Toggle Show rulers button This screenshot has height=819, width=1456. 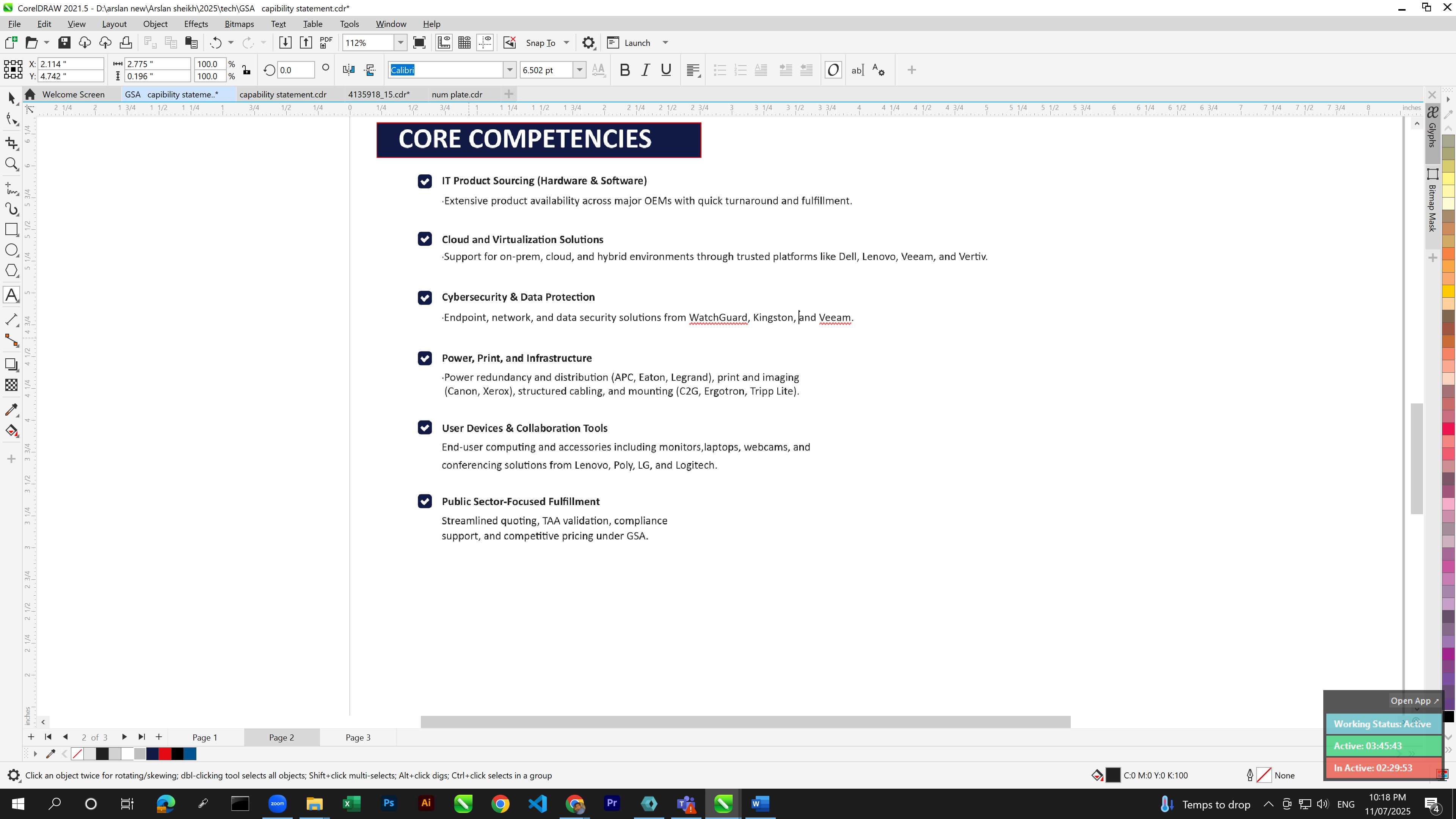click(444, 42)
